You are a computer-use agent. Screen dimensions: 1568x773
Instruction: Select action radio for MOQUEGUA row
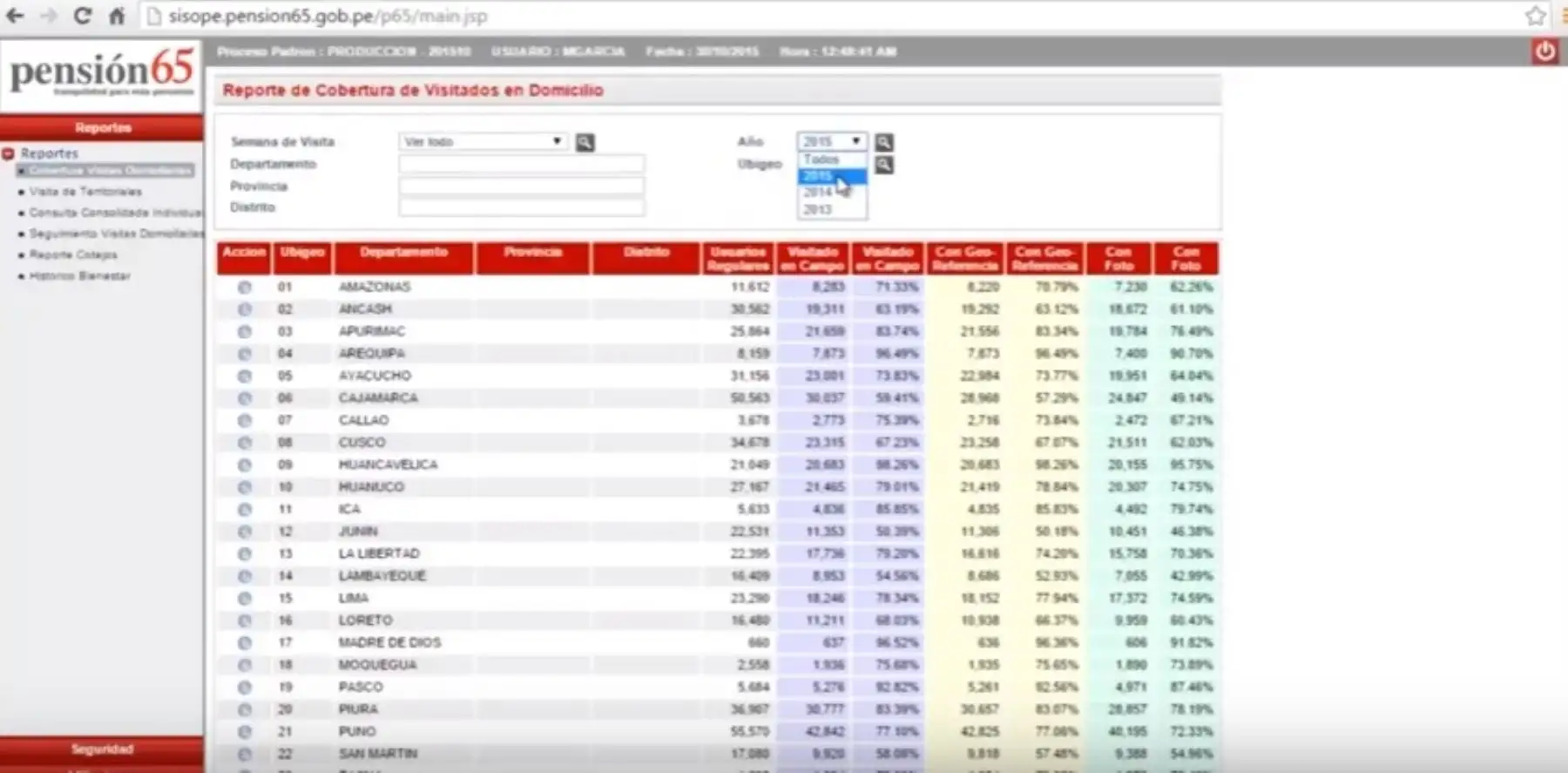tap(244, 665)
